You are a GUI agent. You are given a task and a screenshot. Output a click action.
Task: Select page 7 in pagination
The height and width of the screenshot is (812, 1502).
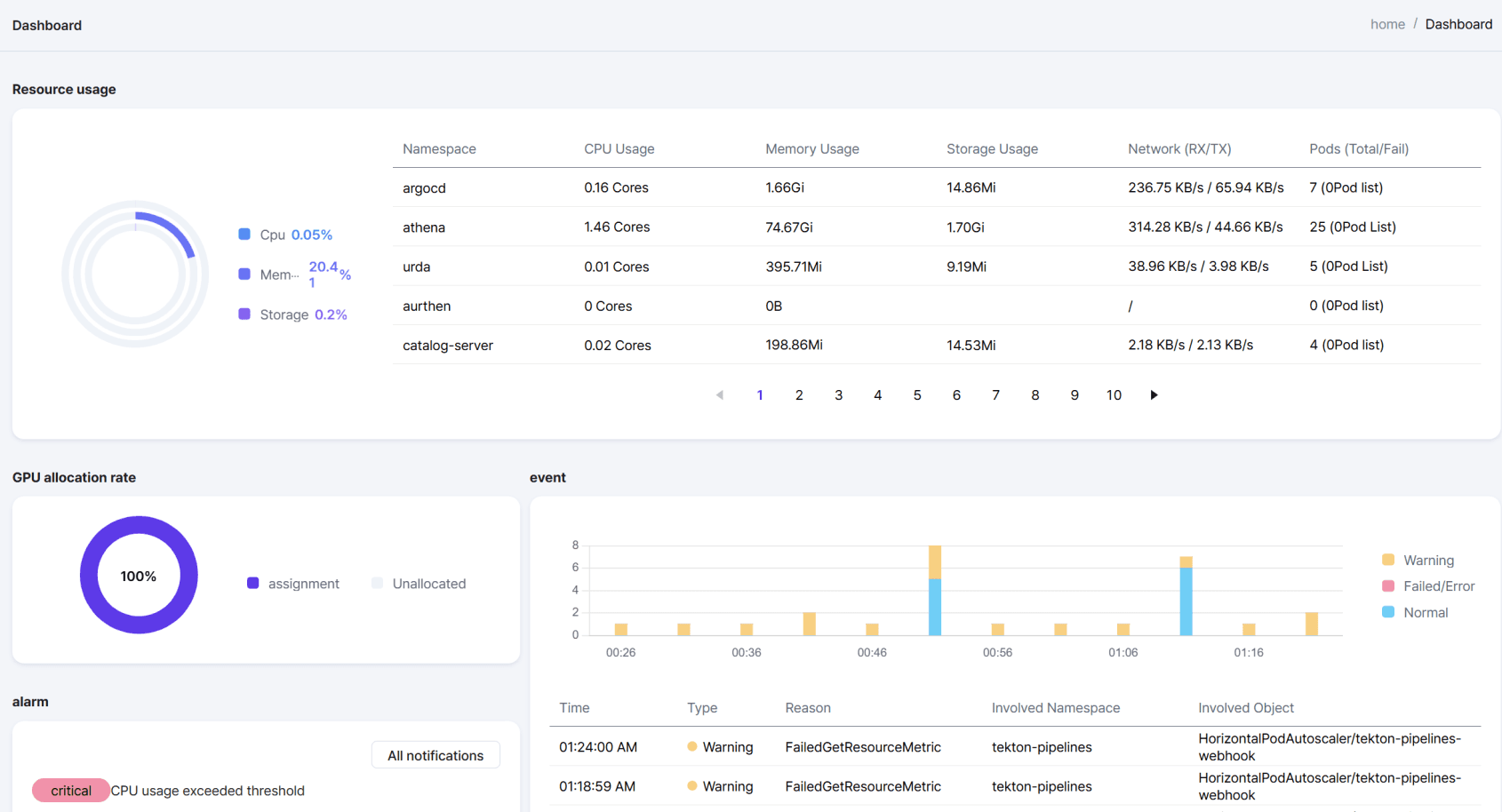click(995, 395)
